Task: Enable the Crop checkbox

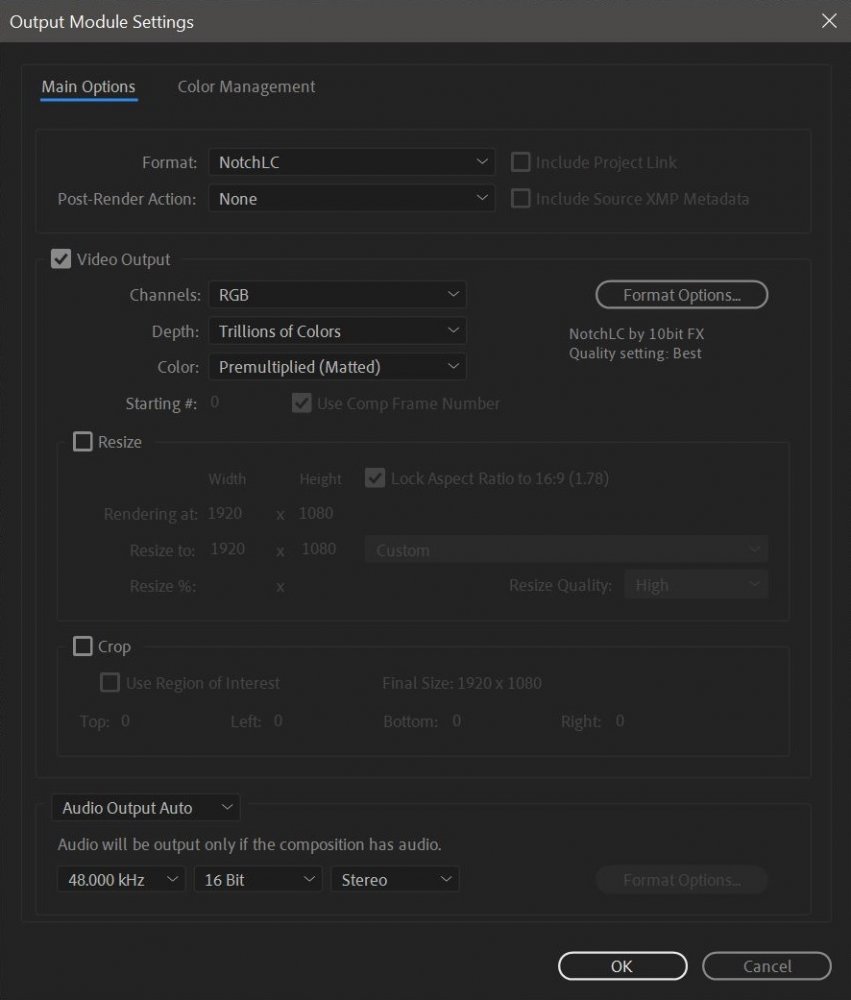Action: (x=83, y=647)
